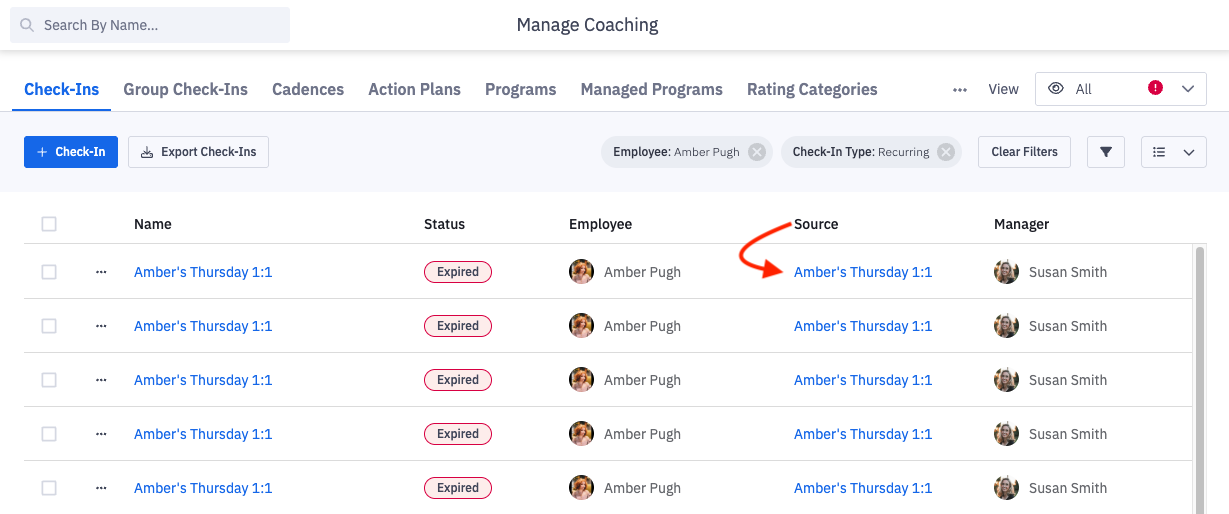Screen dimensions: 1229x514
Task: Open the Action Plans tab
Action: point(414,89)
